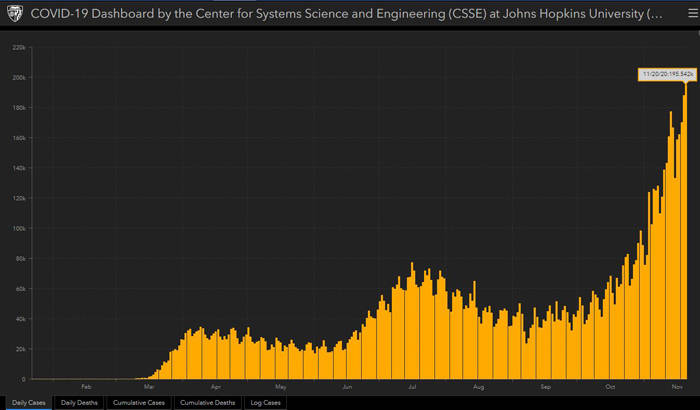
Task: Switch to the Daily Cases tab
Action: [28, 402]
